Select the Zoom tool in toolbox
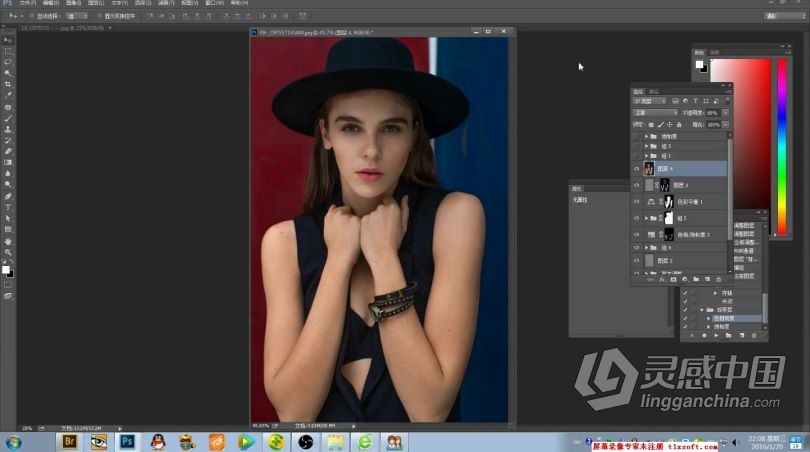 (x=8, y=252)
